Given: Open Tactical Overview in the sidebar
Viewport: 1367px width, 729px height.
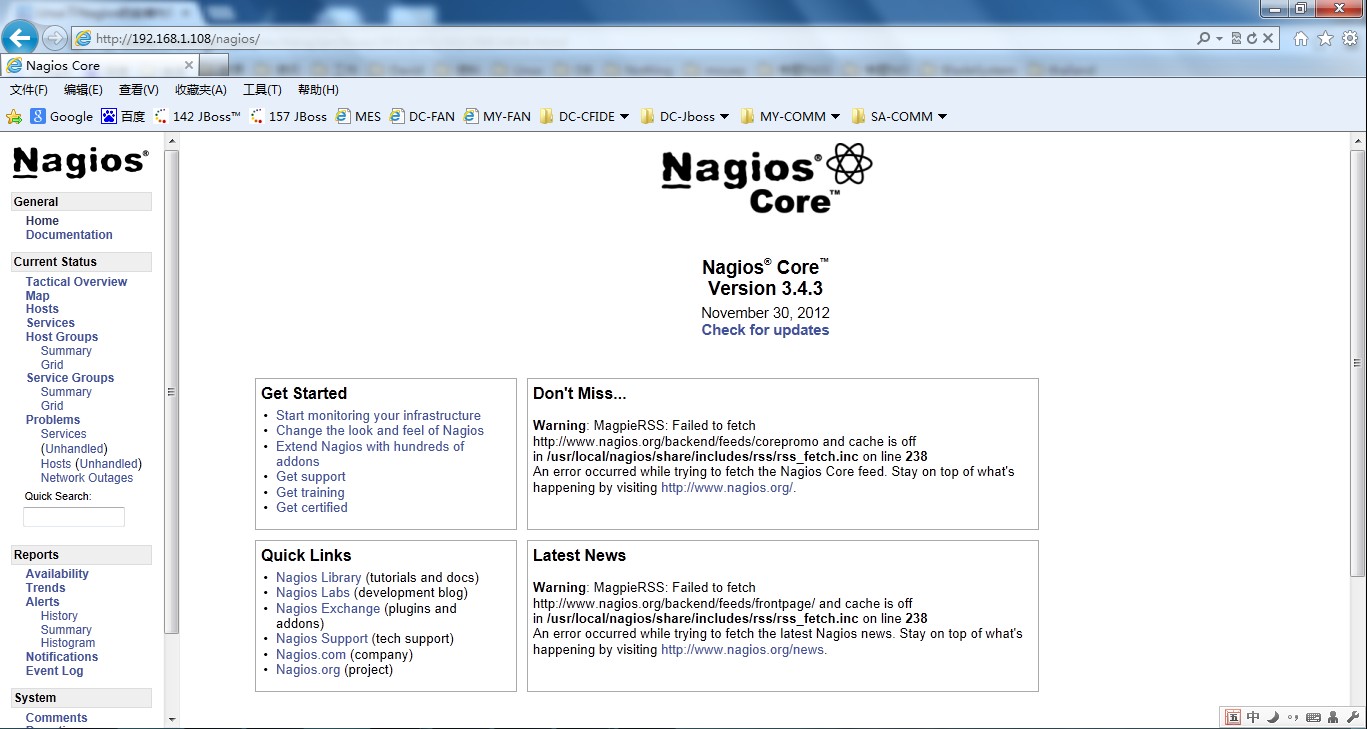Looking at the screenshot, I should pos(76,282).
